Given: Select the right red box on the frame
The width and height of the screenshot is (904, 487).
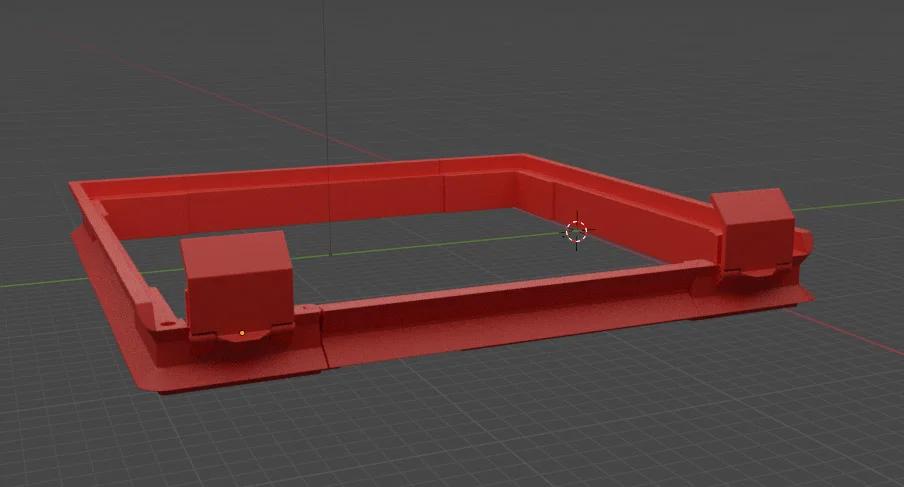Looking at the screenshot, I should [754, 229].
